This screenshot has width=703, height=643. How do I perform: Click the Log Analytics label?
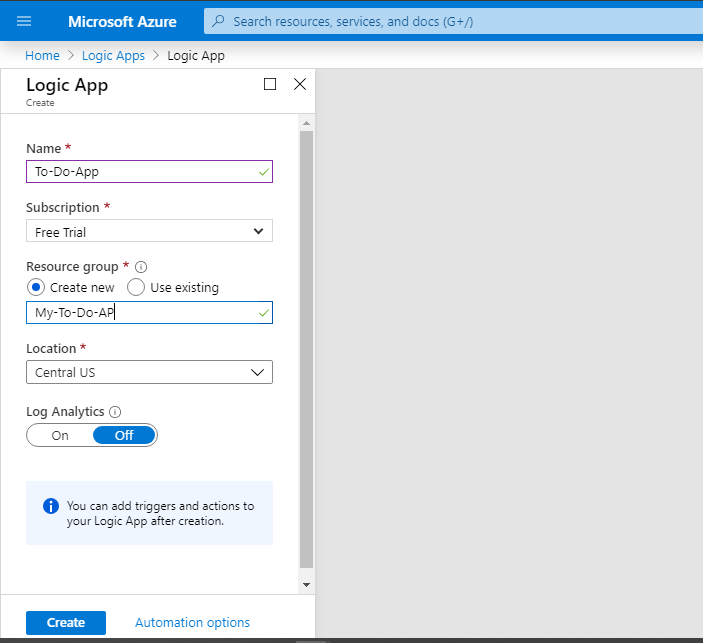[65, 412]
